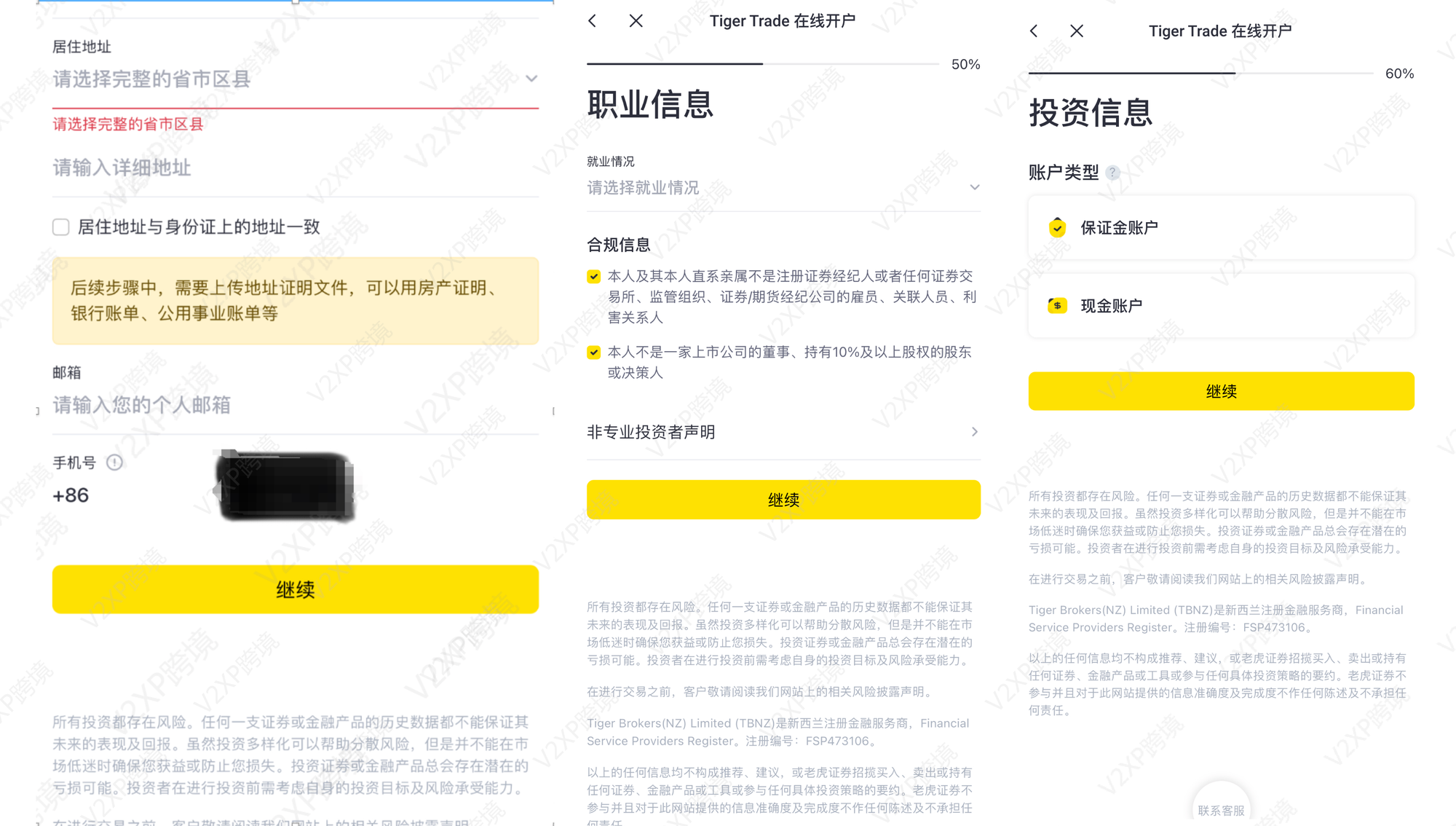Image resolution: width=1456 pixels, height=826 pixels.
Task: Click the 60% progress bar
Action: coord(1200,74)
